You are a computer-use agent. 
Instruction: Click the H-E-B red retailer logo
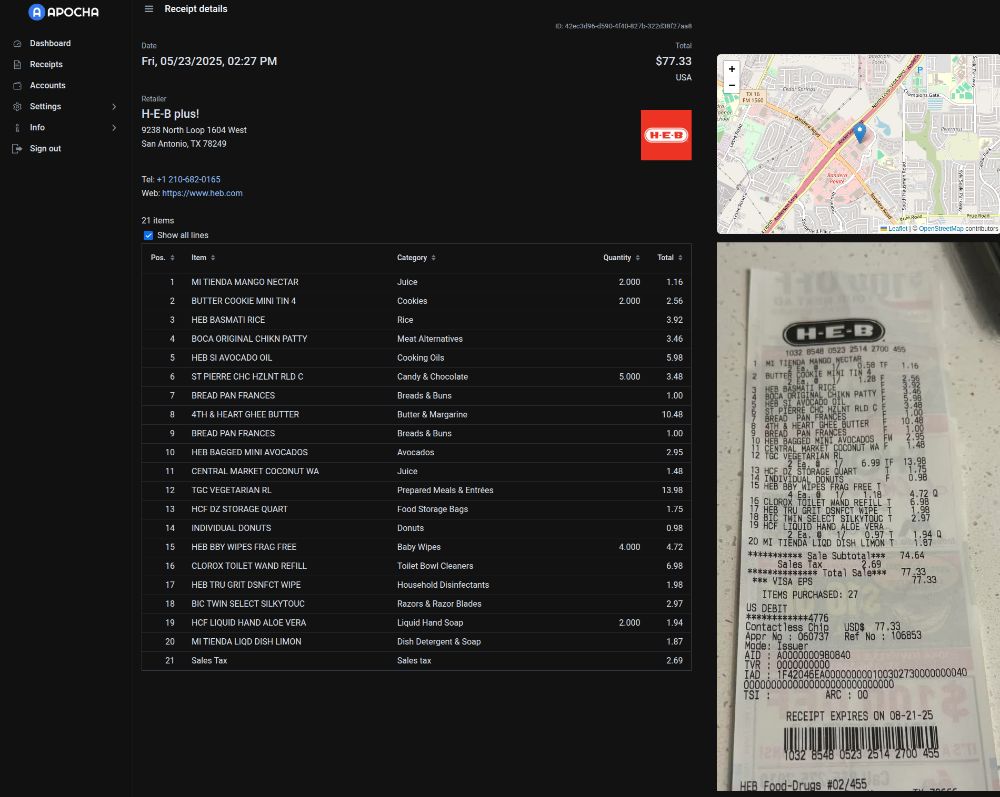click(x=666, y=135)
